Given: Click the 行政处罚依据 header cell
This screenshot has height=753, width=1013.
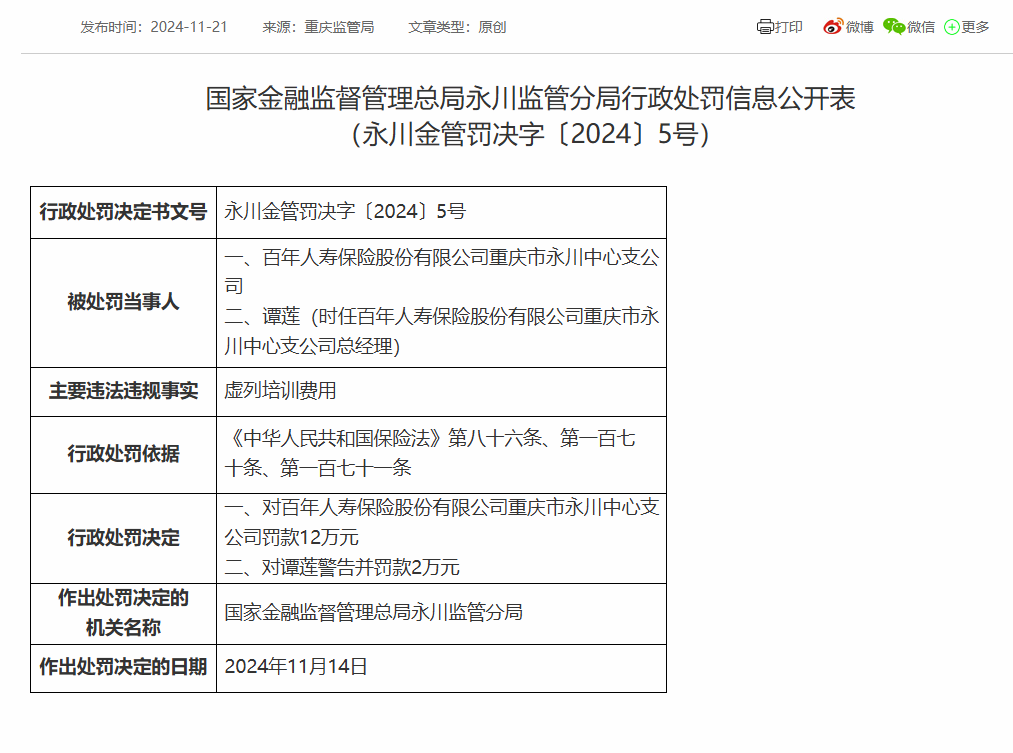Looking at the screenshot, I should point(123,455).
